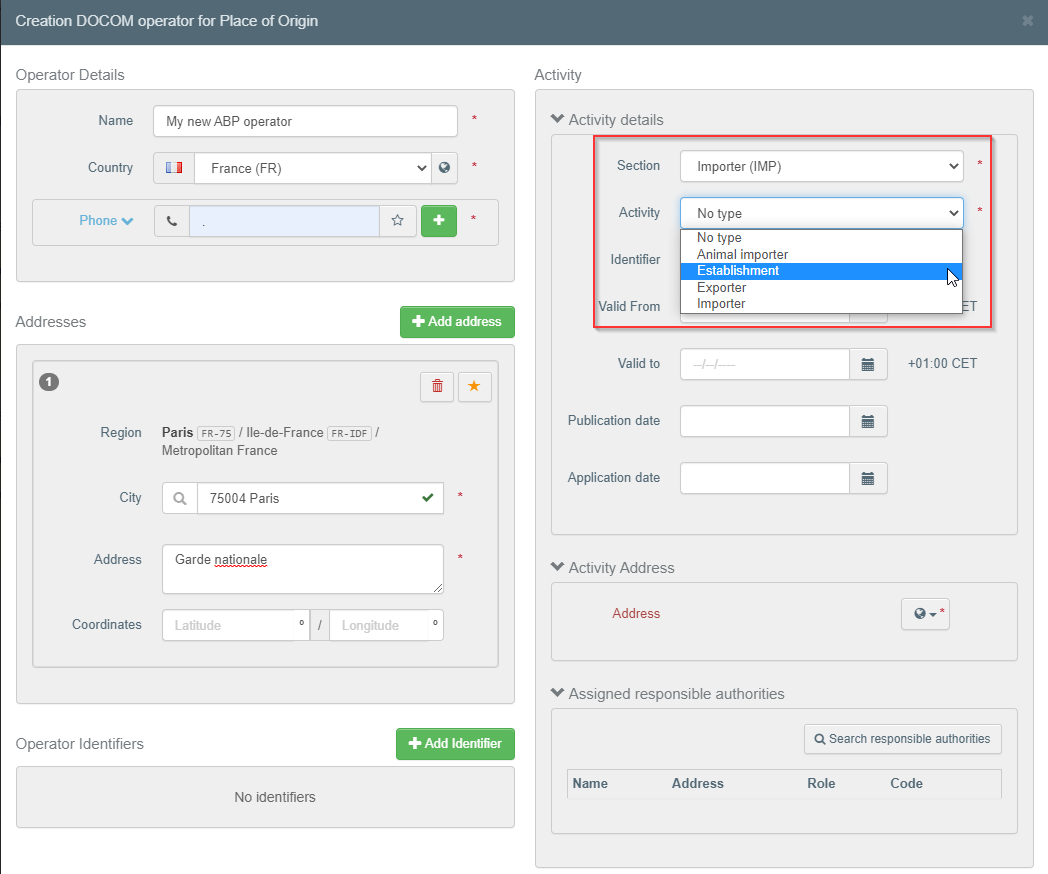Open the Phone type dropdown
1048x874 pixels.
coord(106,221)
